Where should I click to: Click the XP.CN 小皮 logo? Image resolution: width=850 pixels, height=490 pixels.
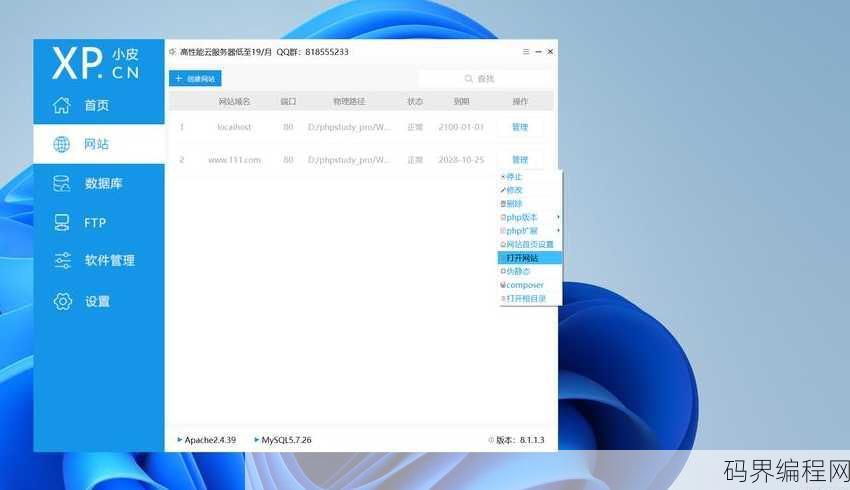click(95, 63)
